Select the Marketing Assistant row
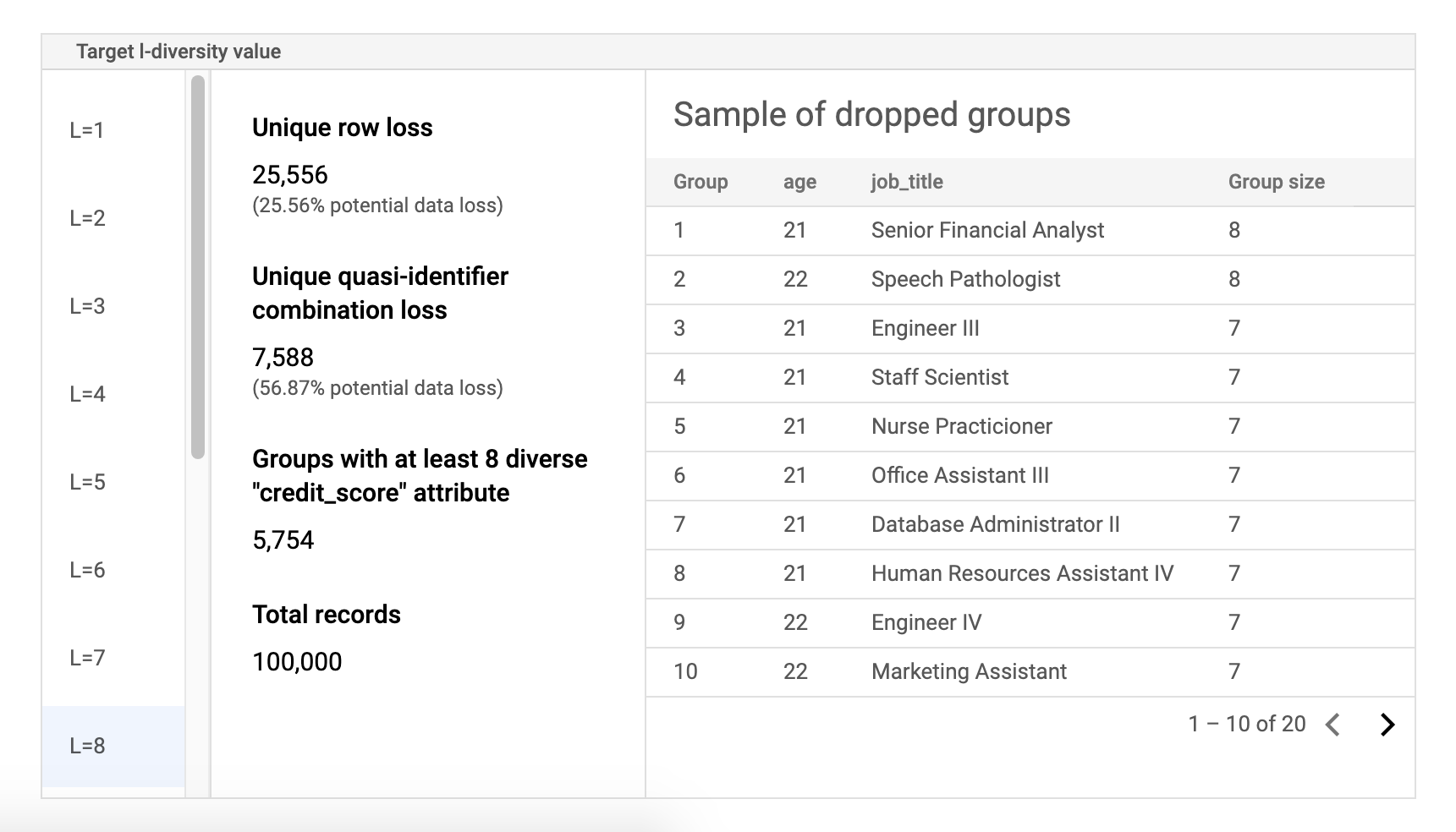This screenshot has height=832, width=1456. point(969,672)
